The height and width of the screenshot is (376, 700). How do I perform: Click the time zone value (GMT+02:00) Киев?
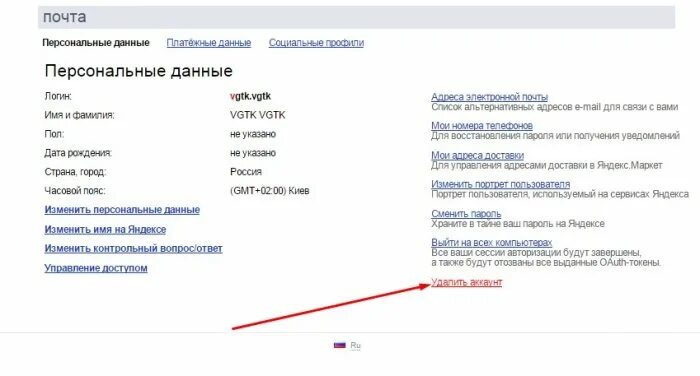tap(270, 191)
